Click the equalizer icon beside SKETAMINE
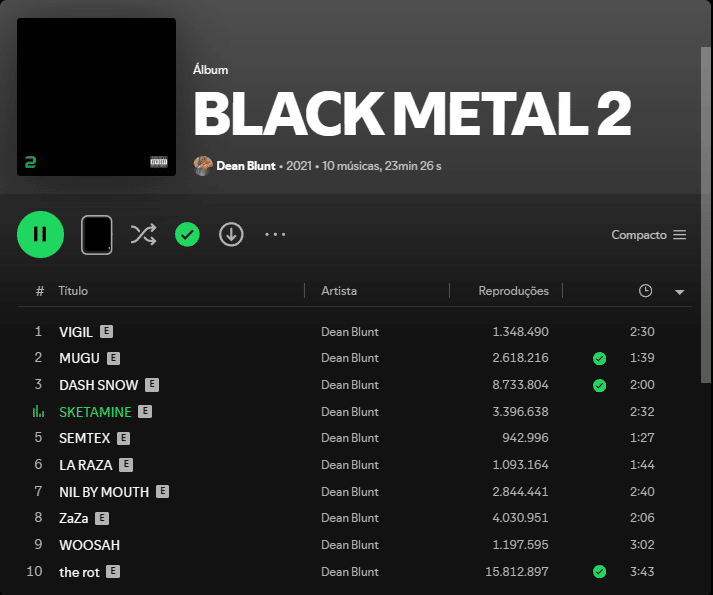This screenshot has width=713, height=595. [x=38, y=412]
